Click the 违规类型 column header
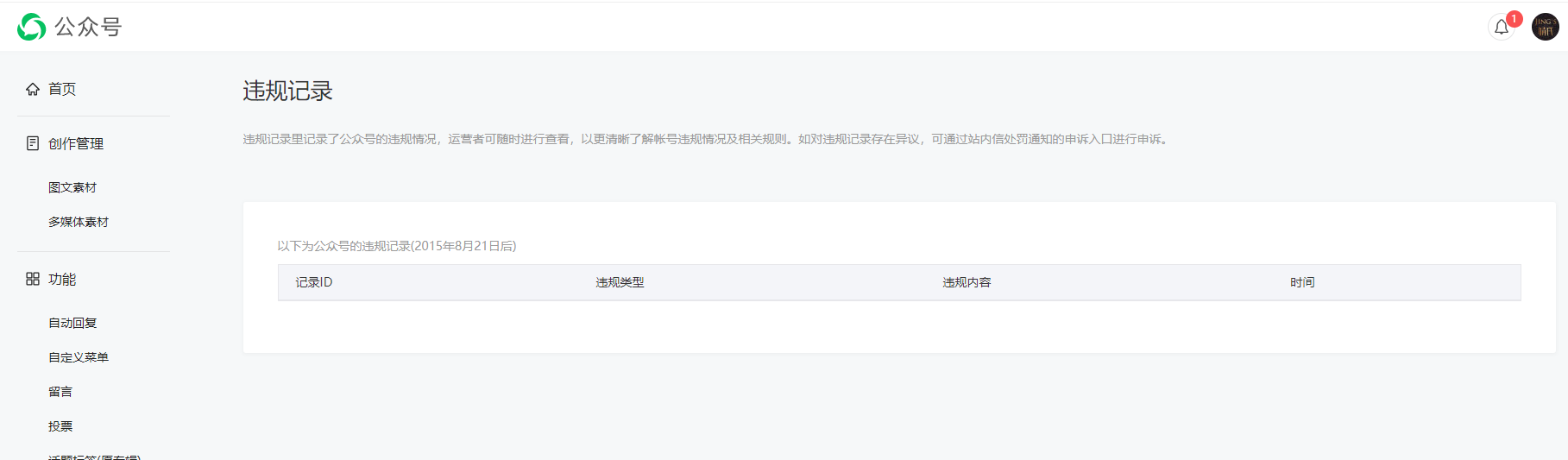Viewport: 1568px width, 460px height. (x=620, y=282)
